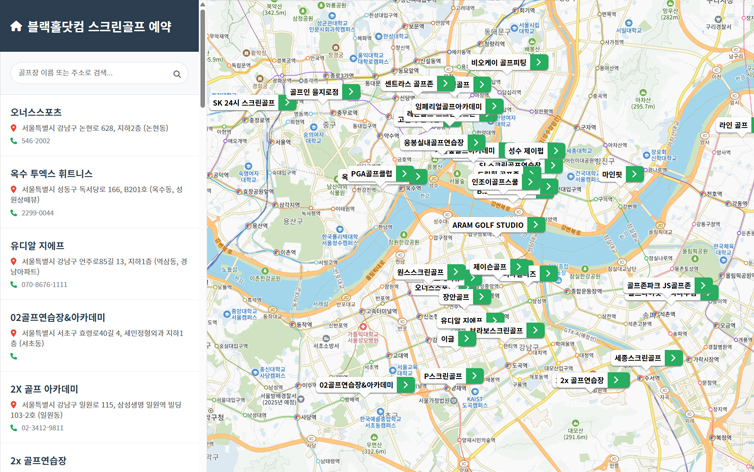Select the 원스스크린골프 map label
This screenshot has width=754, height=472.
pyautogui.click(x=420, y=272)
